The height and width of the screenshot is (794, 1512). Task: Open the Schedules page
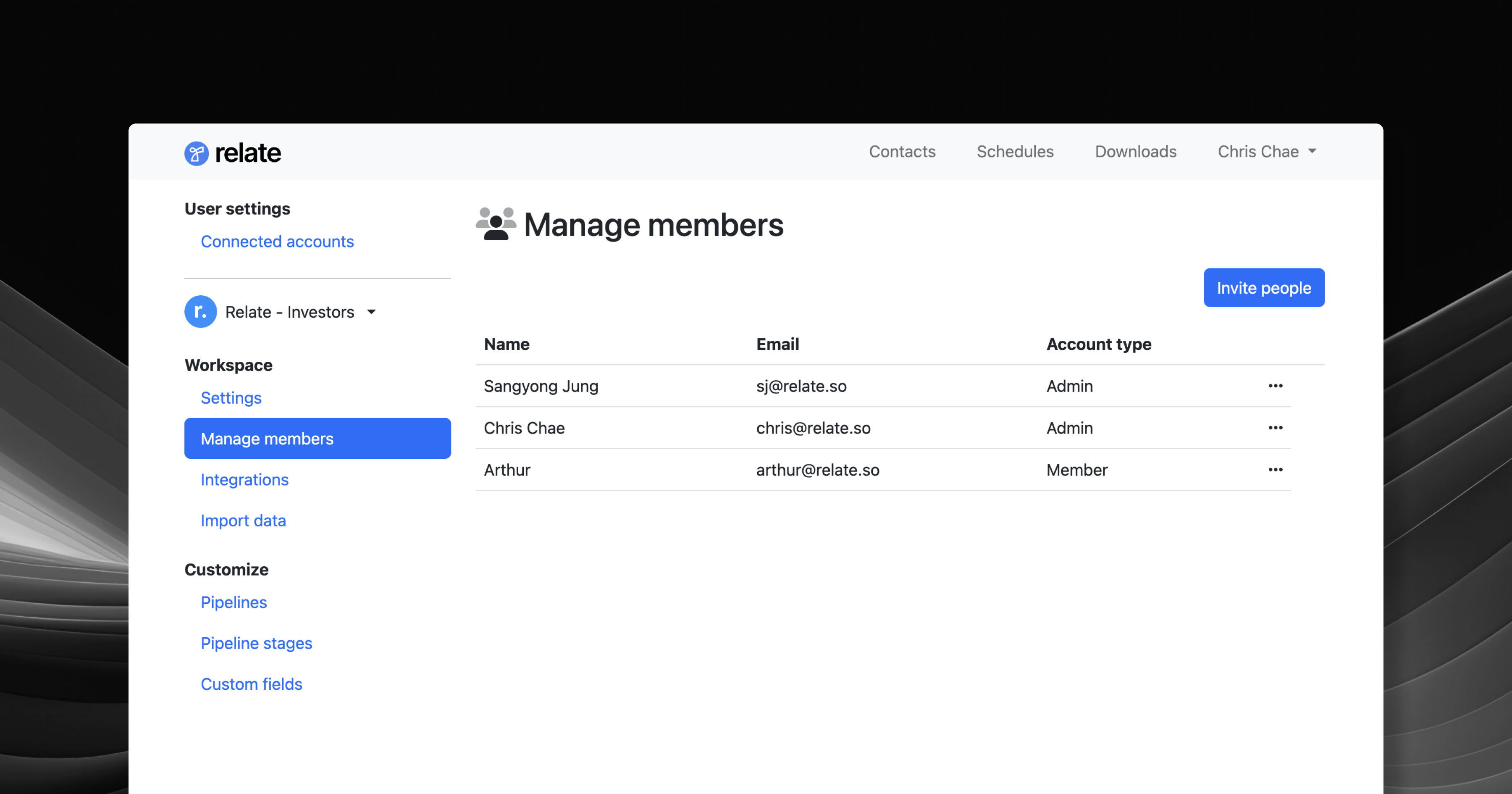click(x=1015, y=152)
